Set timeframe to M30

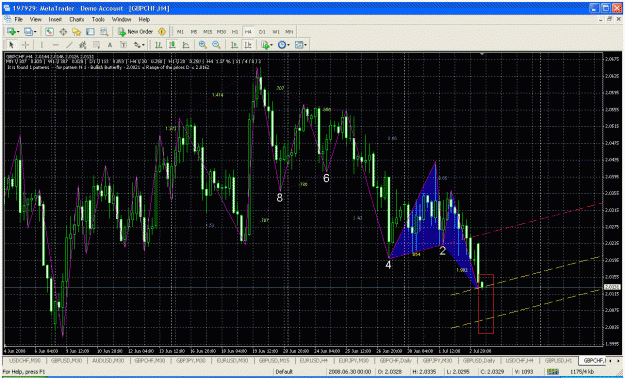pyautogui.click(x=221, y=32)
